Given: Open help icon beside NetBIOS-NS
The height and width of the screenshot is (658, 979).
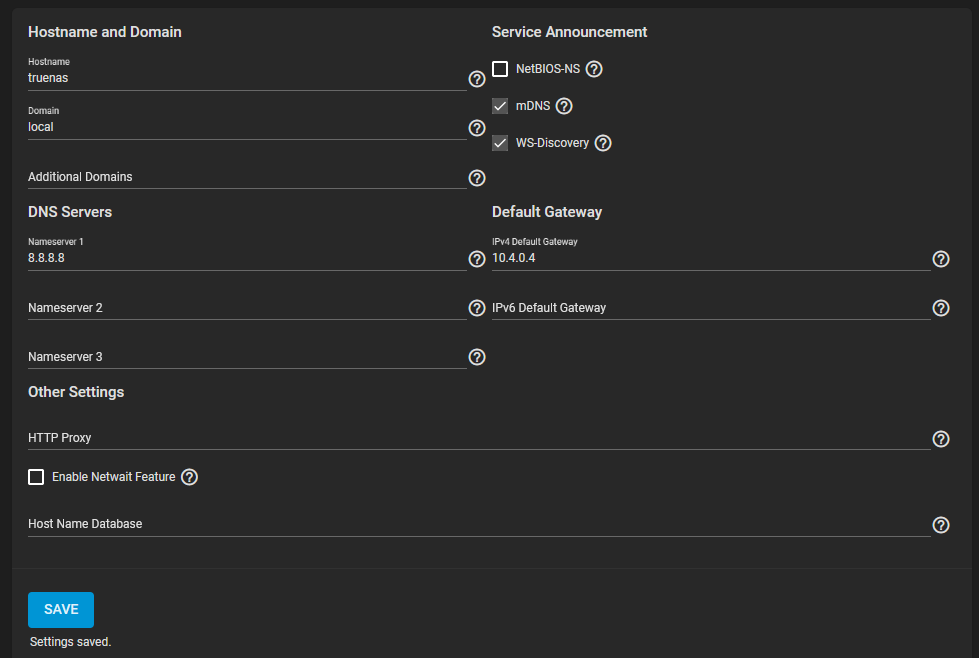Looking at the screenshot, I should [x=594, y=69].
